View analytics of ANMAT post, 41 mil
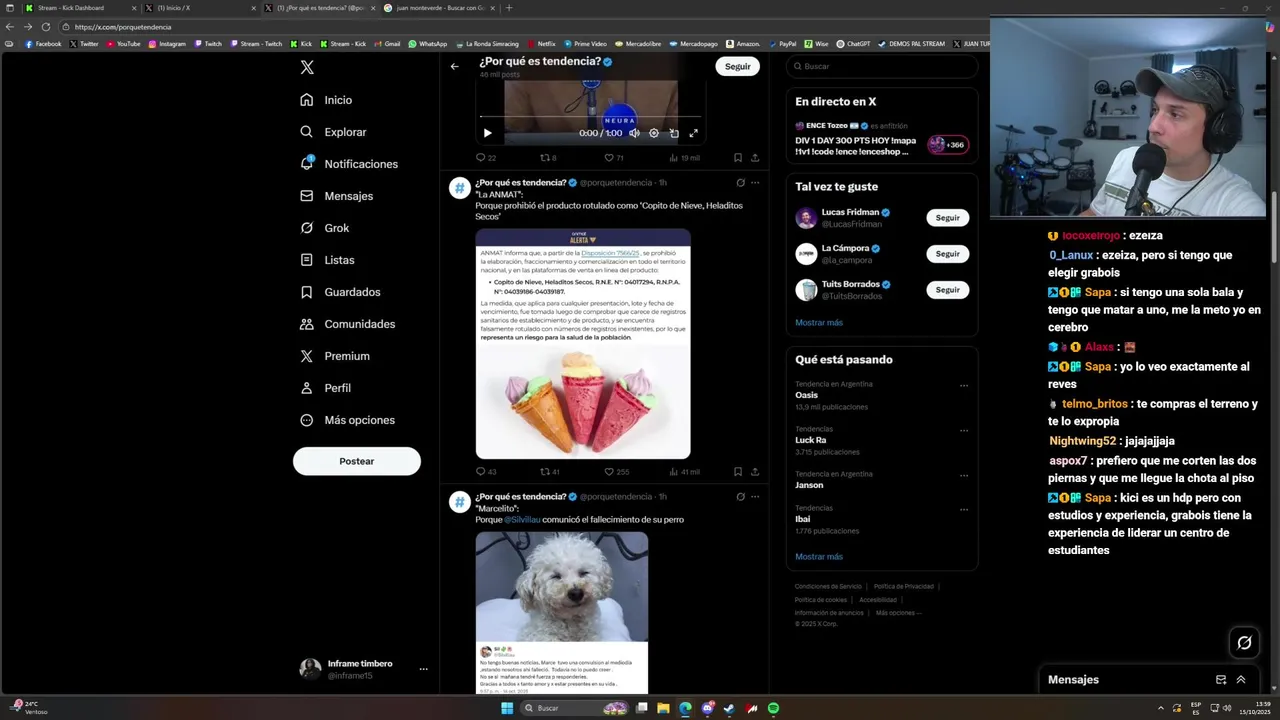The image size is (1280, 720). click(x=684, y=472)
